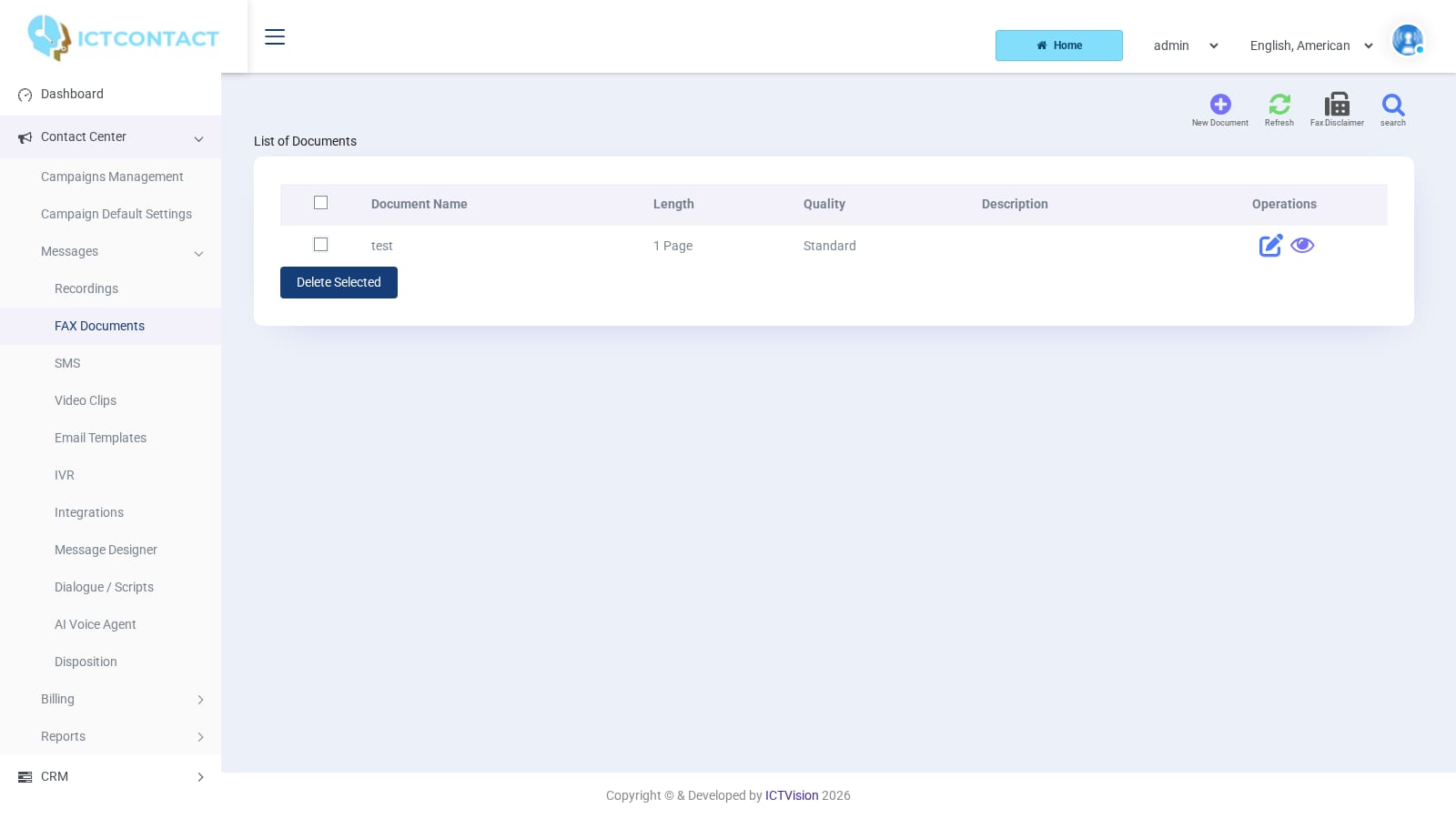This screenshot has height=819, width=1456.
Task: View the test document via eye icon
Action: tap(1302, 246)
